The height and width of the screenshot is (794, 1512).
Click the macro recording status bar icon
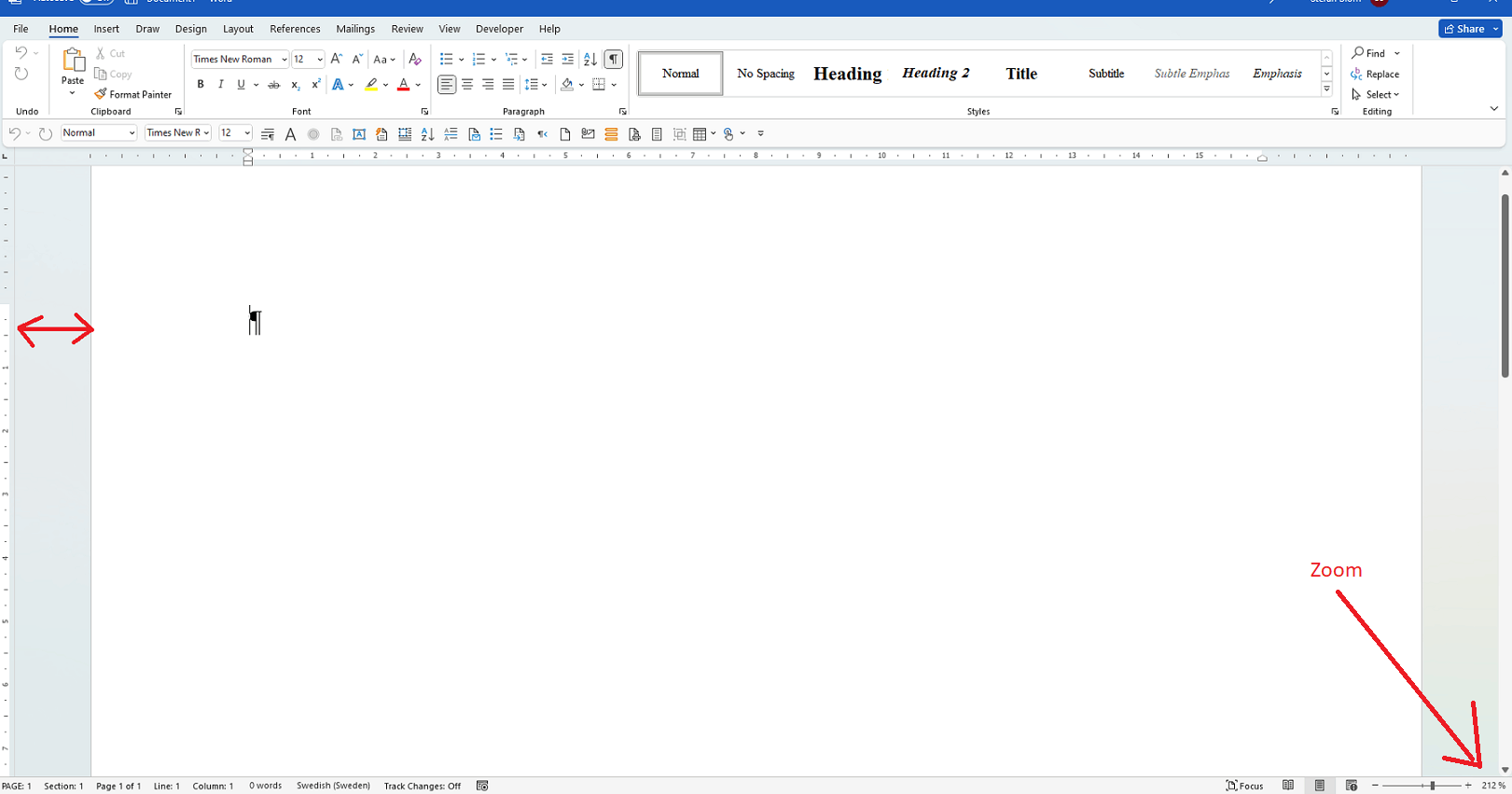tap(482, 786)
